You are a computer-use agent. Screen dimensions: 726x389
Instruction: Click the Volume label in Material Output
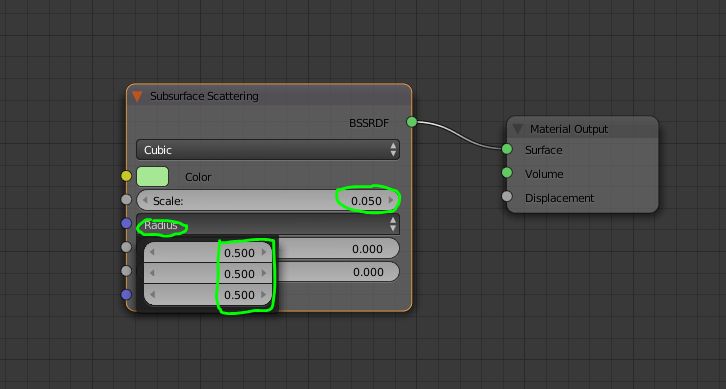[x=544, y=174]
